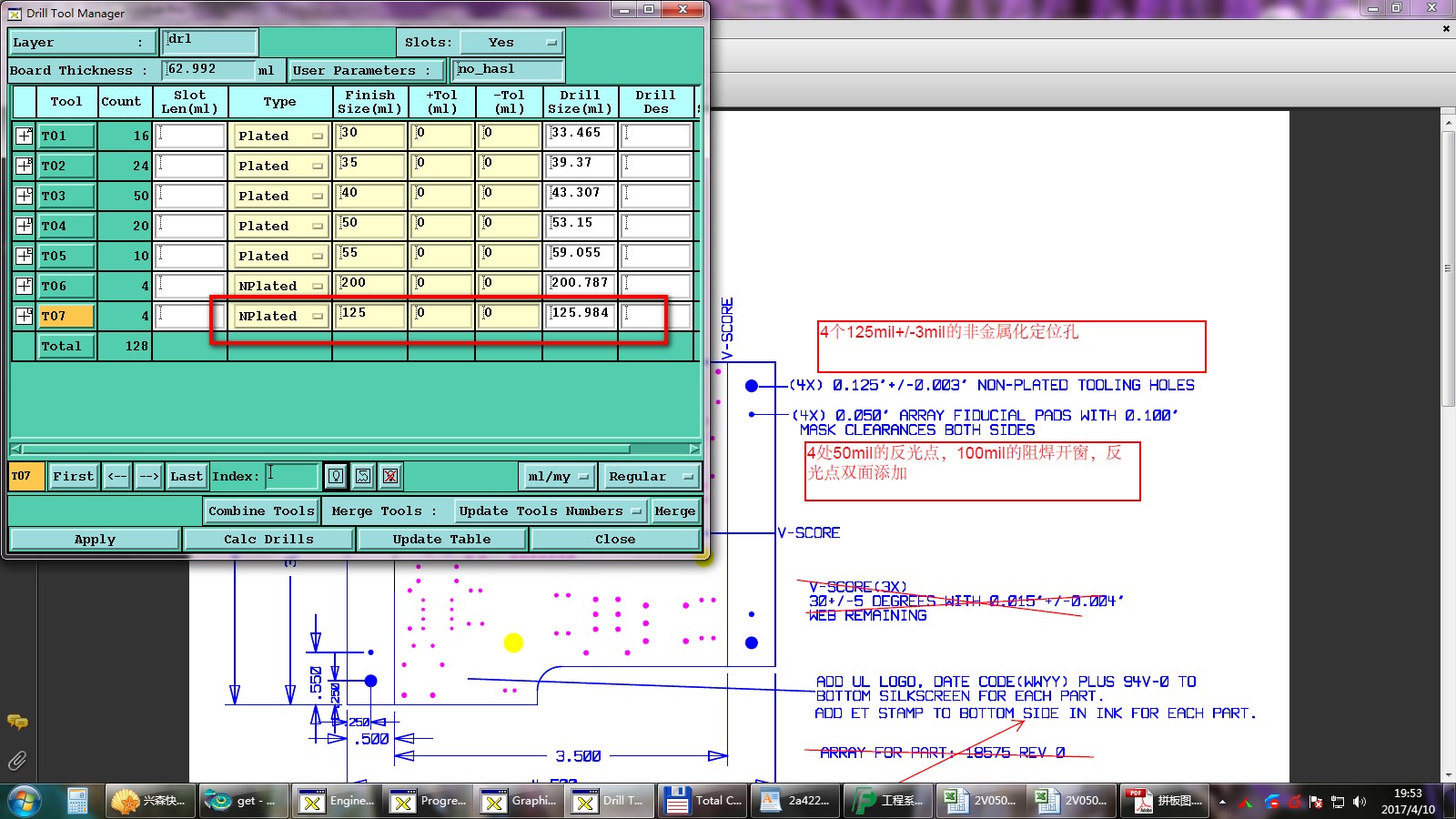This screenshot has width=1456, height=819.
Task: Switch to the Engine taskbar window
Action: point(337,801)
